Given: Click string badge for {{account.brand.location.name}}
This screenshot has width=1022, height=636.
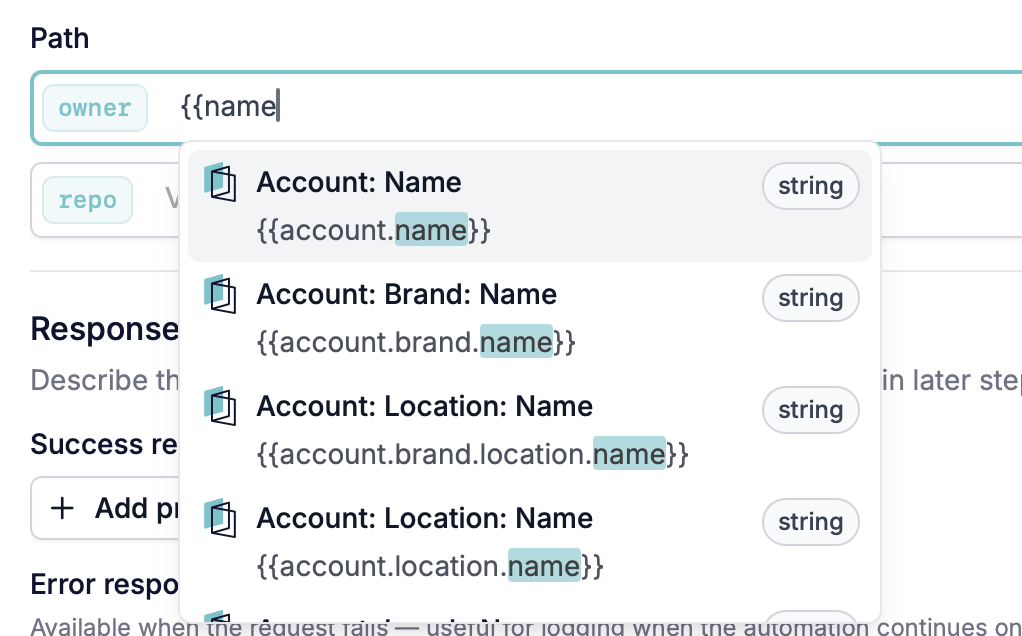Looking at the screenshot, I should [x=810, y=411].
